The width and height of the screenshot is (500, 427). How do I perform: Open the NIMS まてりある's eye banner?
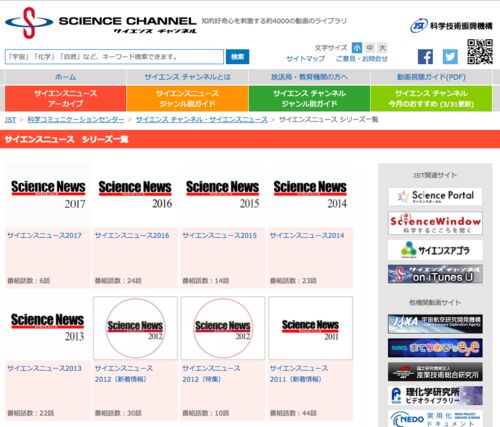click(435, 348)
